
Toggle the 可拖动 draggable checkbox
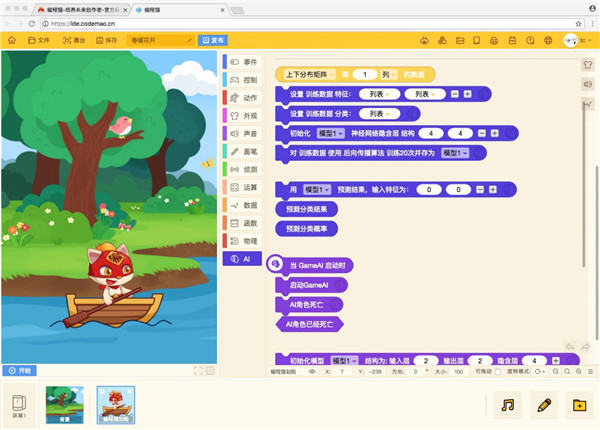pos(497,371)
